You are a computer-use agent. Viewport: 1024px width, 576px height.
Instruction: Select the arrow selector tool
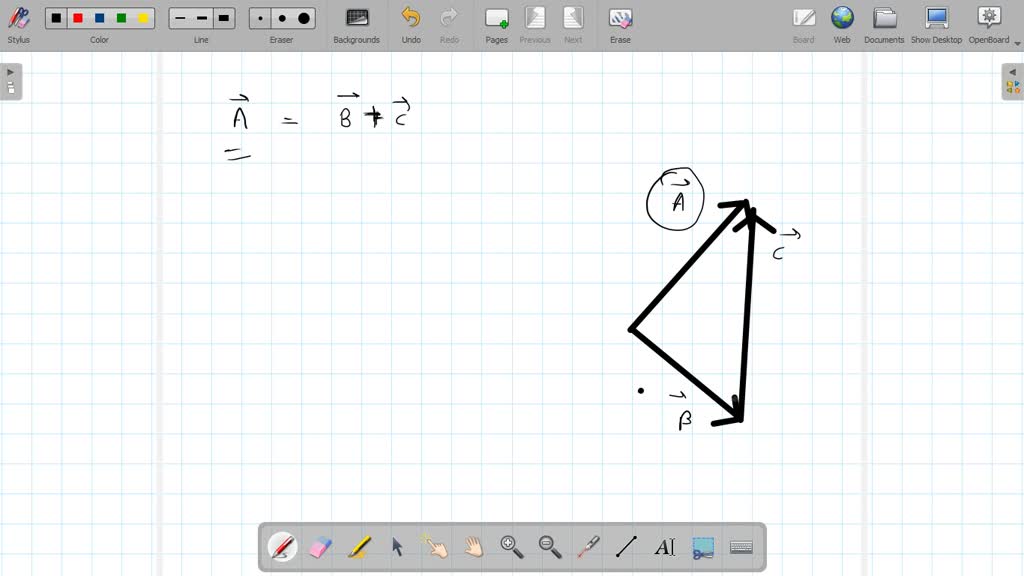pos(397,546)
